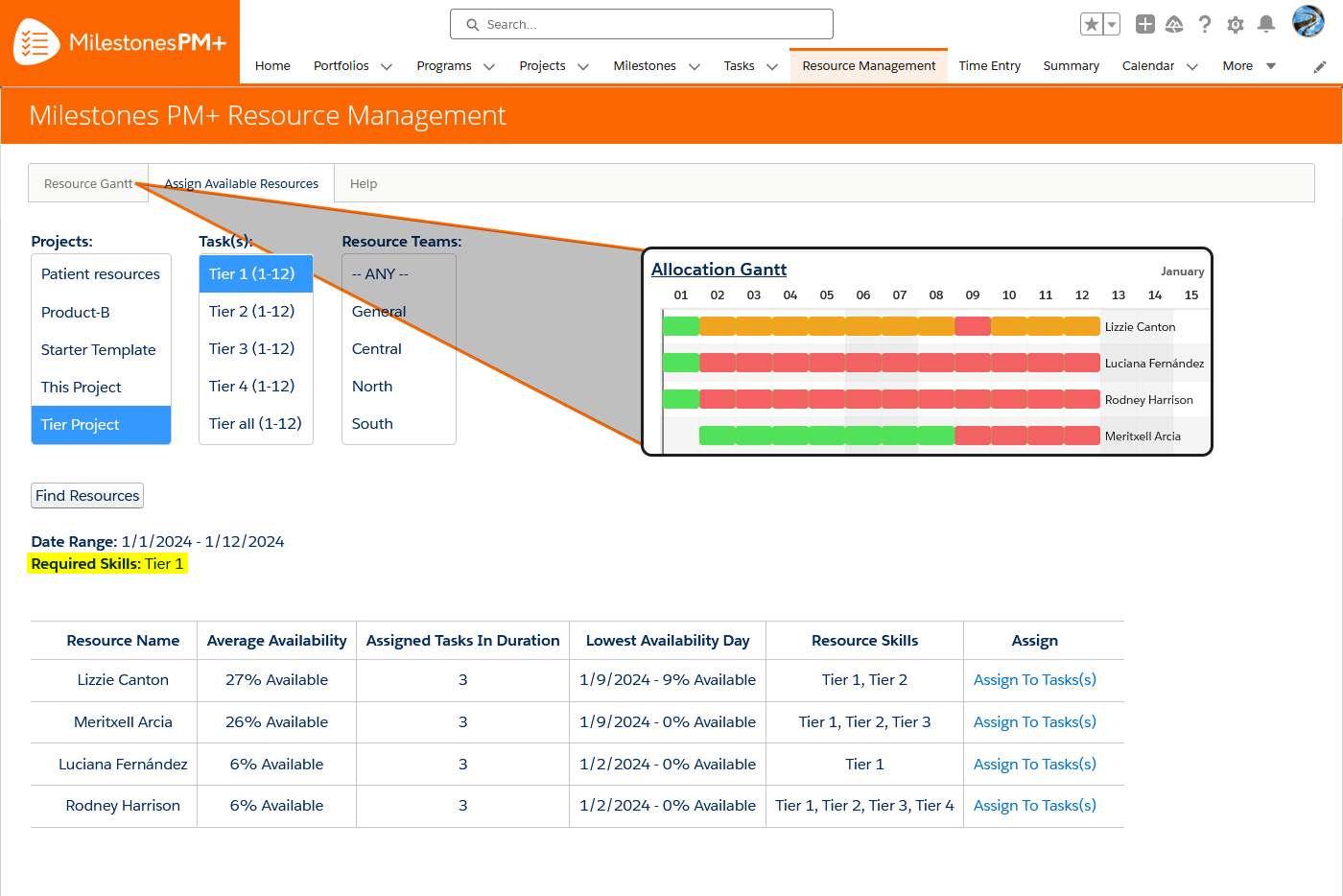Click inside the Search field
1343x896 pixels.
tap(641, 23)
